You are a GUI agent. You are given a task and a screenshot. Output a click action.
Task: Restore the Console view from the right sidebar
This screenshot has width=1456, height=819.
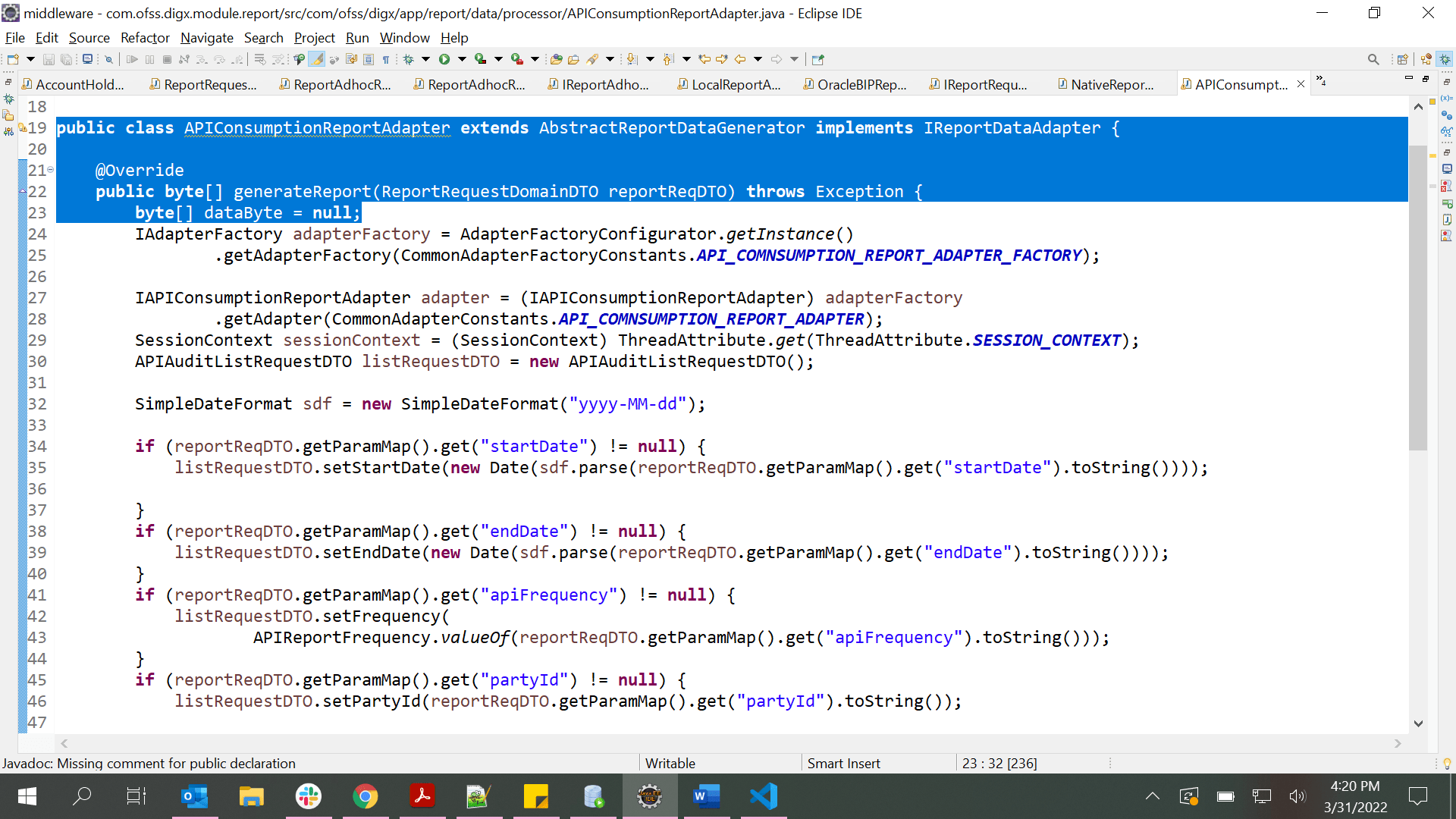click(x=1447, y=168)
